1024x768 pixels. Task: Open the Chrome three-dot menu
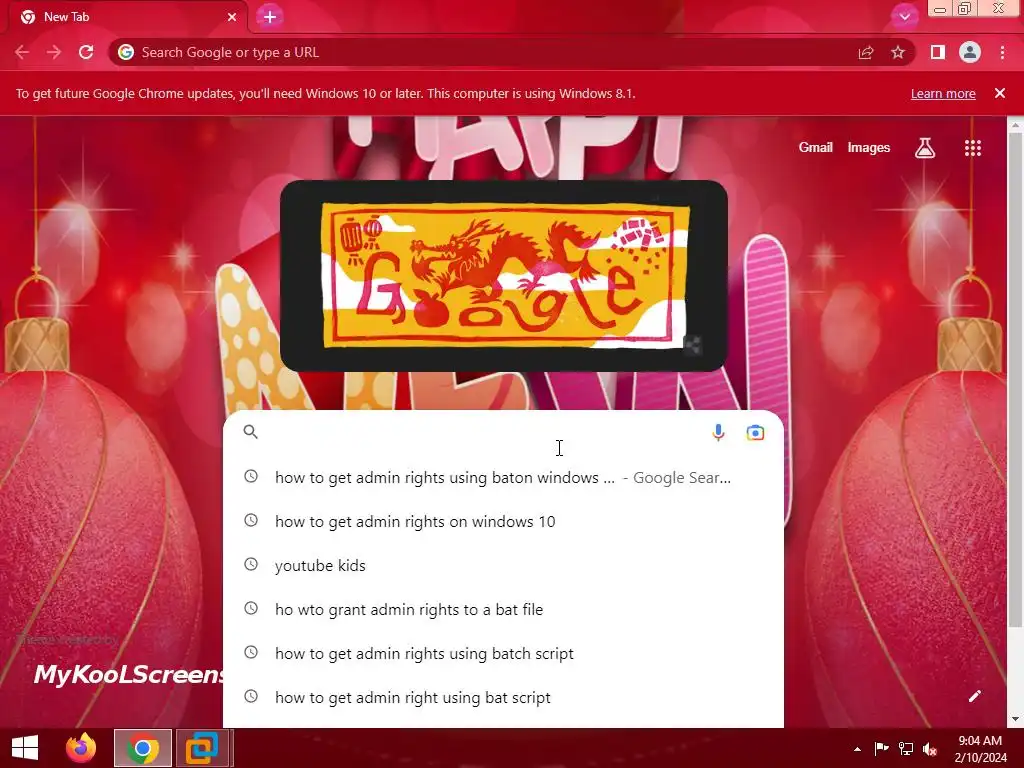(1002, 52)
